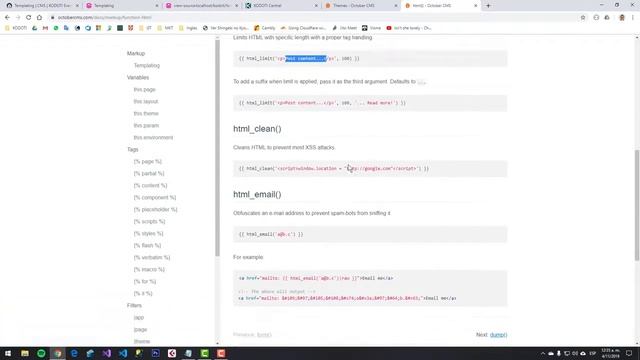
Task: Show hidden system tray icons
Action: point(543,353)
